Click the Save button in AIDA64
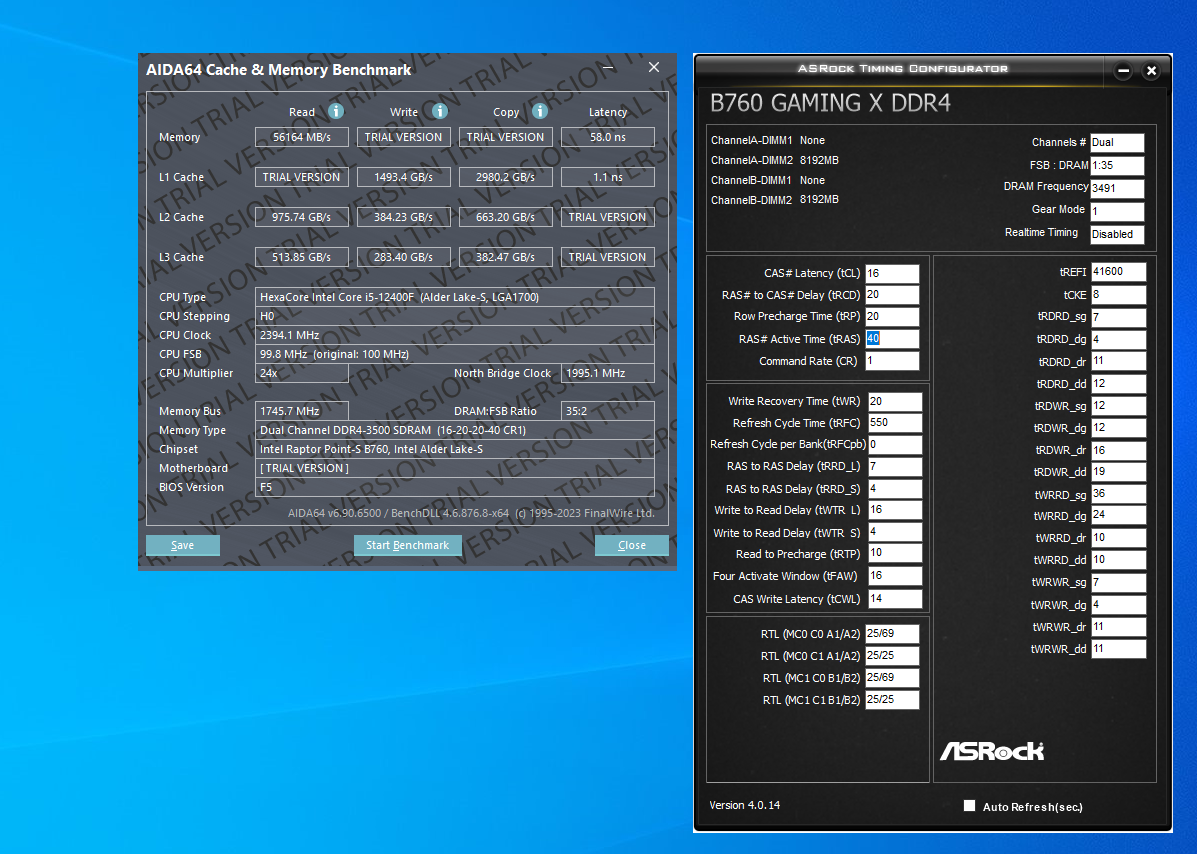Viewport: 1197px width, 854px height. click(182, 545)
